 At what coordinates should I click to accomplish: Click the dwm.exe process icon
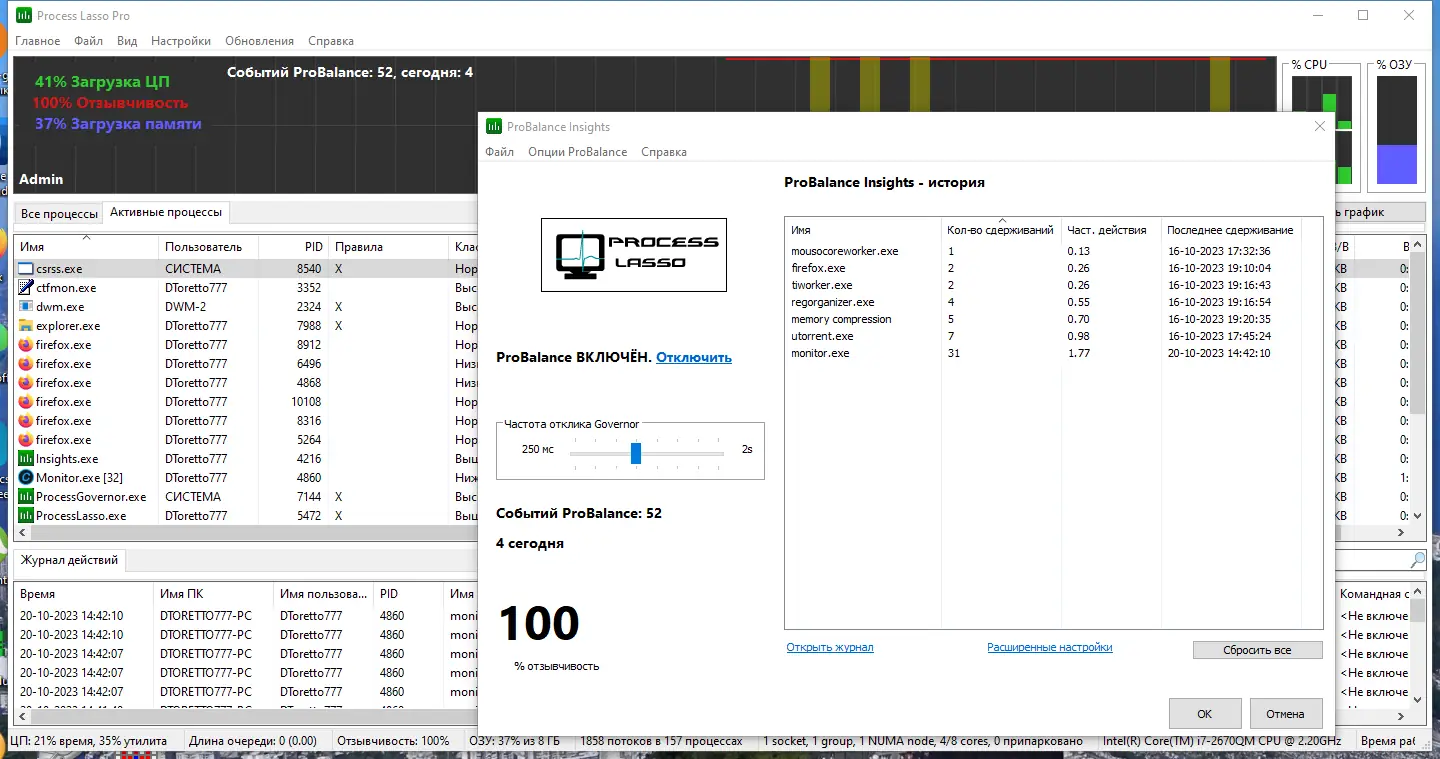point(26,307)
